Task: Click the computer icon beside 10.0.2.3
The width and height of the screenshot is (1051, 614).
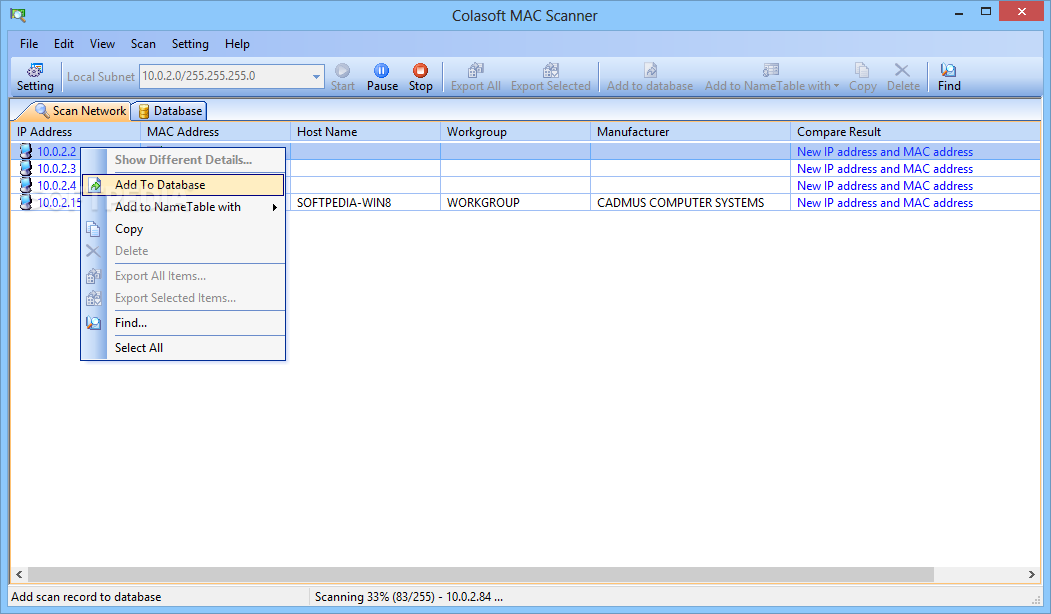Action: point(25,168)
